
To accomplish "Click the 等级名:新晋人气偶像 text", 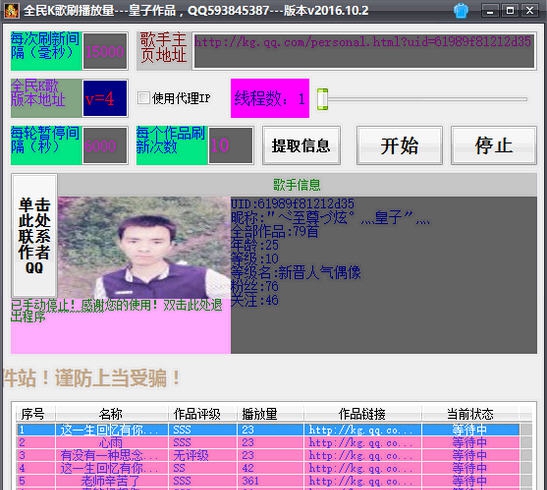I will click(x=296, y=272).
